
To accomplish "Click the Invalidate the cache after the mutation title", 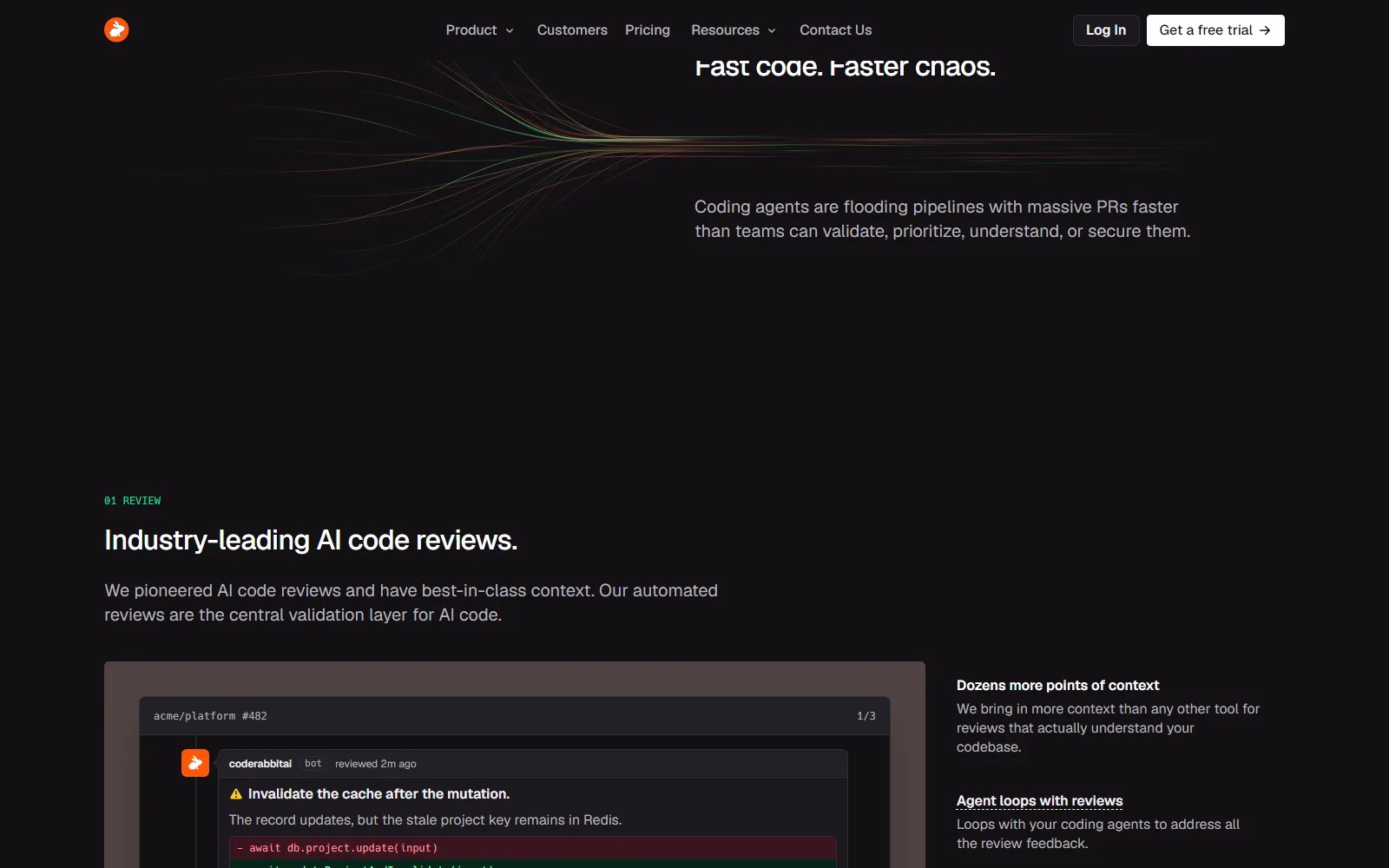I will (379, 794).
